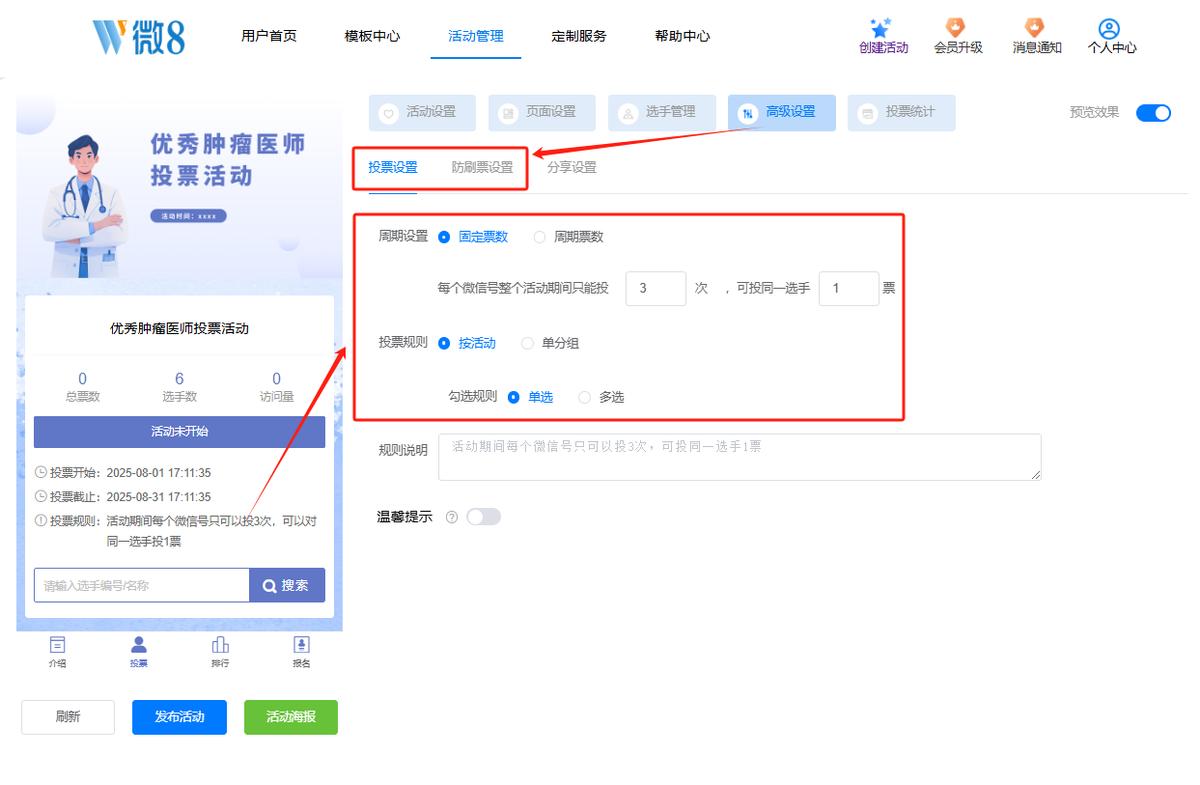Open 模板中心 in top navigation
1200x785 pixels.
coord(372,36)
